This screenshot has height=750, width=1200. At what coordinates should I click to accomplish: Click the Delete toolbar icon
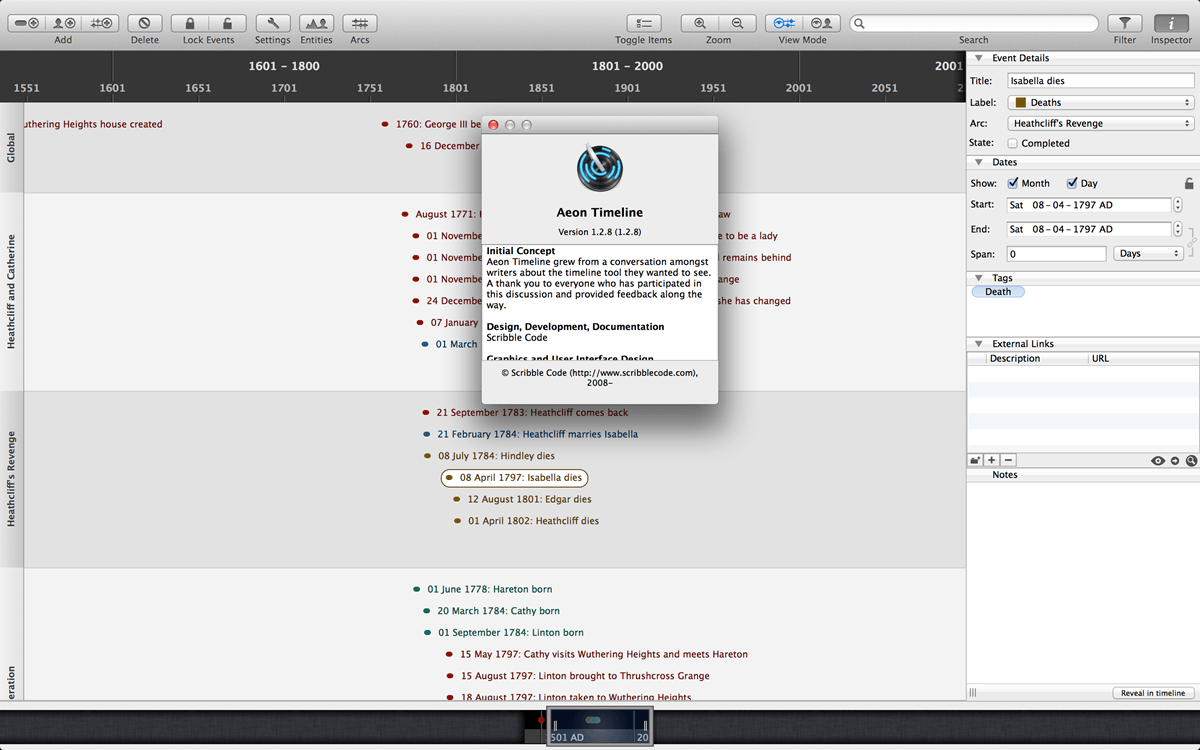(x=145, y=23)
